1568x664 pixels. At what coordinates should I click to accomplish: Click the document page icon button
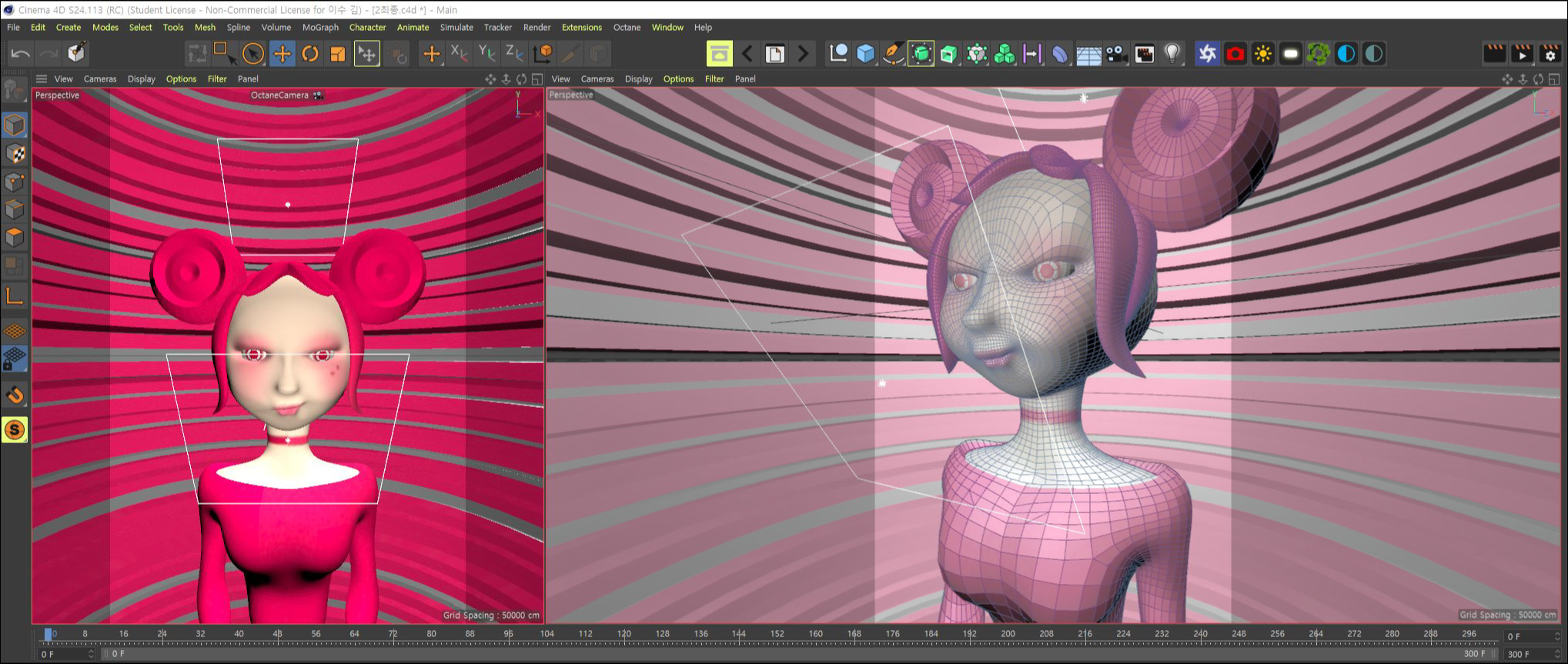coord(775,53)
